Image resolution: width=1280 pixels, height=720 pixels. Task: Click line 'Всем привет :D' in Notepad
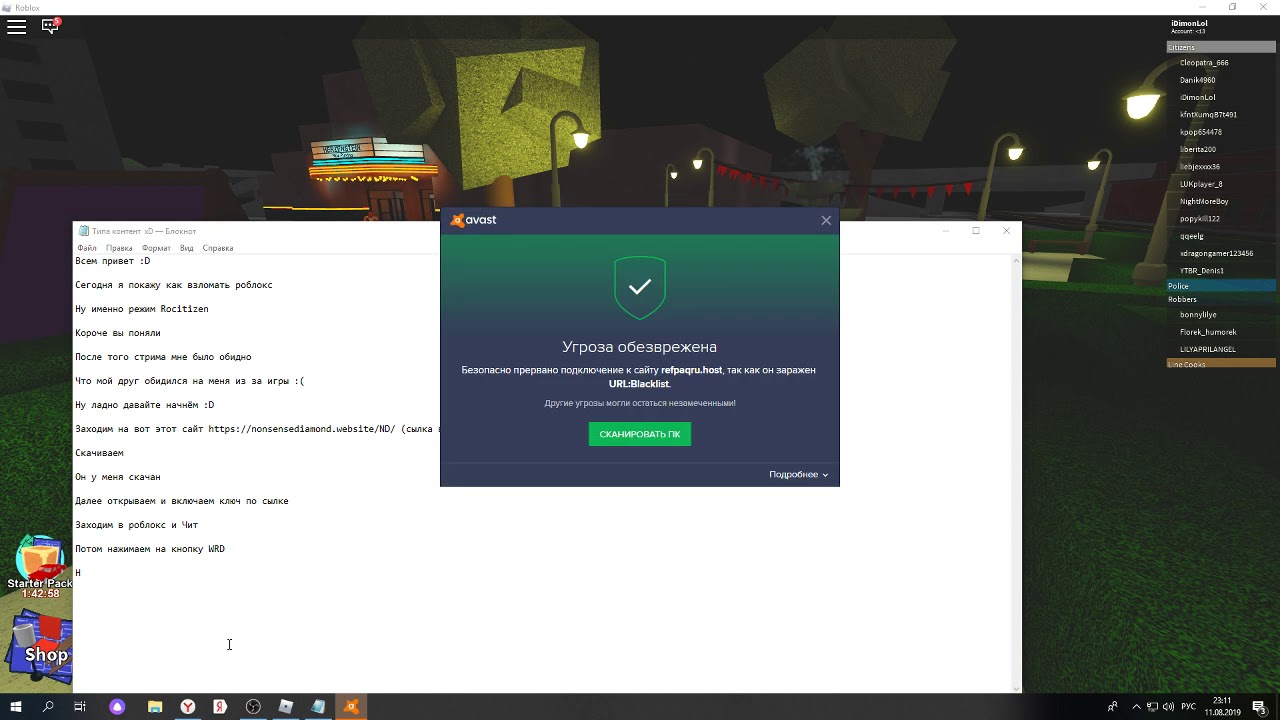click(113, 261)
